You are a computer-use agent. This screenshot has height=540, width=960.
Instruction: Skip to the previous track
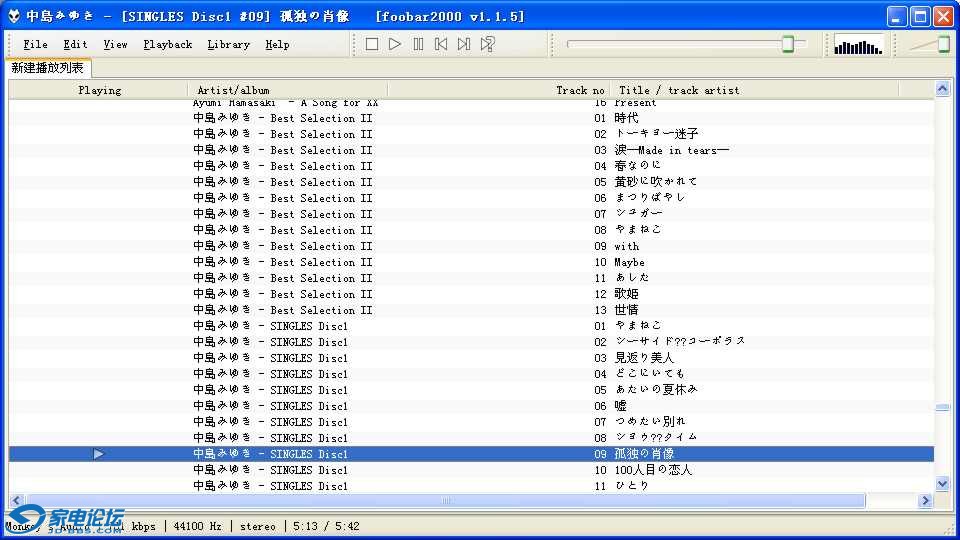(x=441, y=44)
